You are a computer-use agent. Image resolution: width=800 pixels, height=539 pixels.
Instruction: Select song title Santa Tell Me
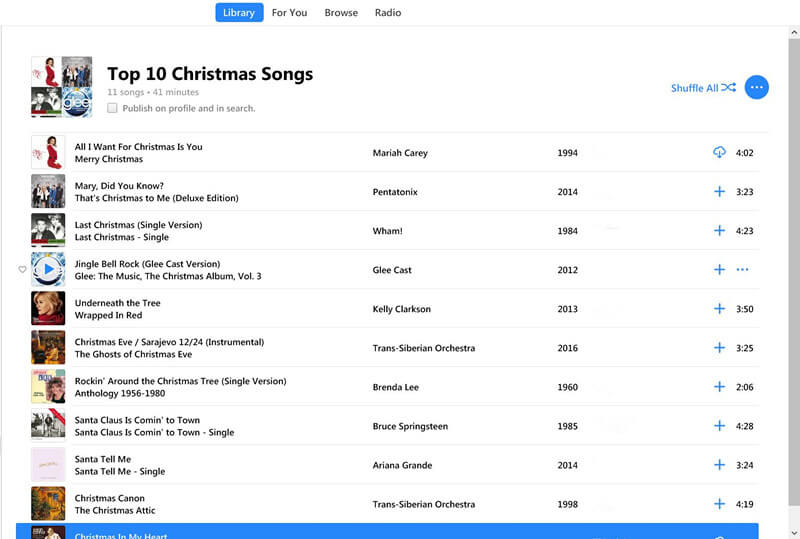tap(103, 459)
